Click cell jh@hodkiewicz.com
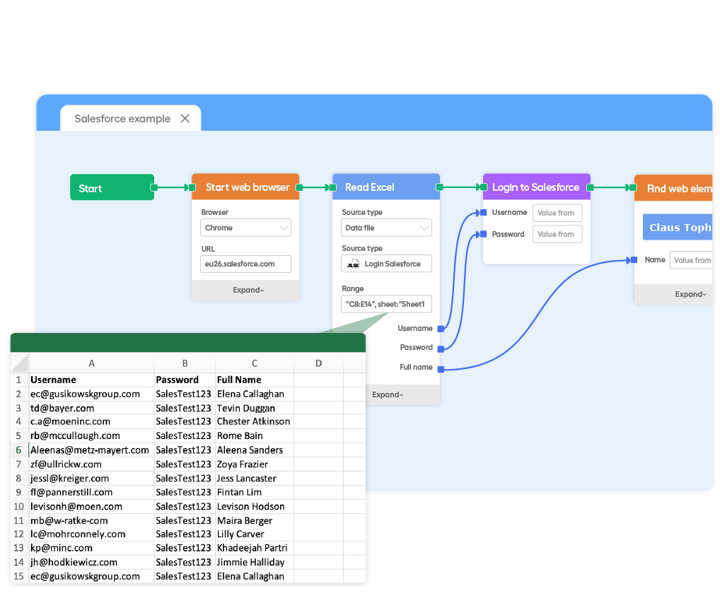The width and height of the screenshot is (720, 603). pyautogui.click(x=91, y=562)
